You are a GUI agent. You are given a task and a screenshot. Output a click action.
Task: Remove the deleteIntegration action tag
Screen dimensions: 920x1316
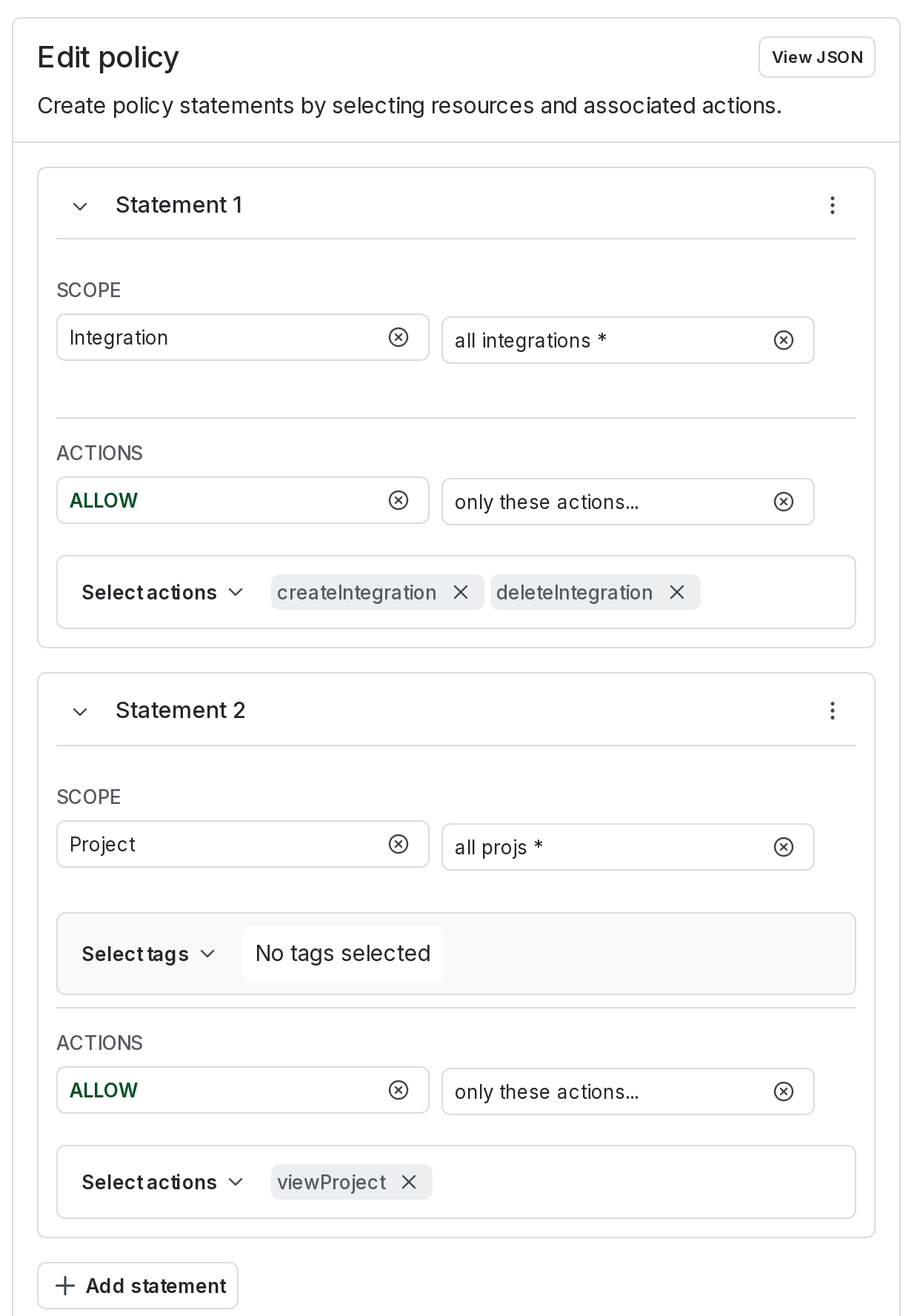tap(677, 592)
